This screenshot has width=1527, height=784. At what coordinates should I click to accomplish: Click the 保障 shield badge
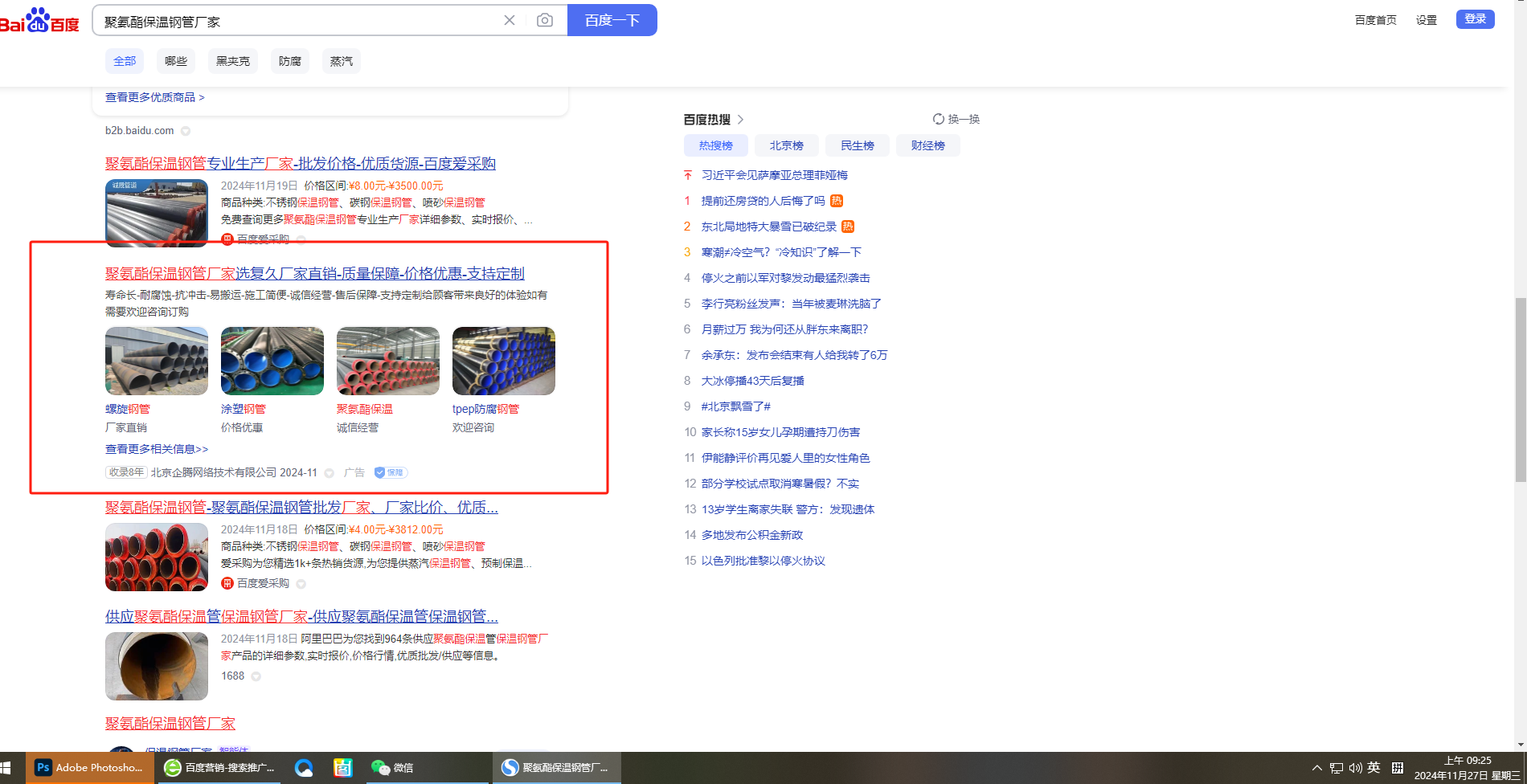(x=391, y=472)
